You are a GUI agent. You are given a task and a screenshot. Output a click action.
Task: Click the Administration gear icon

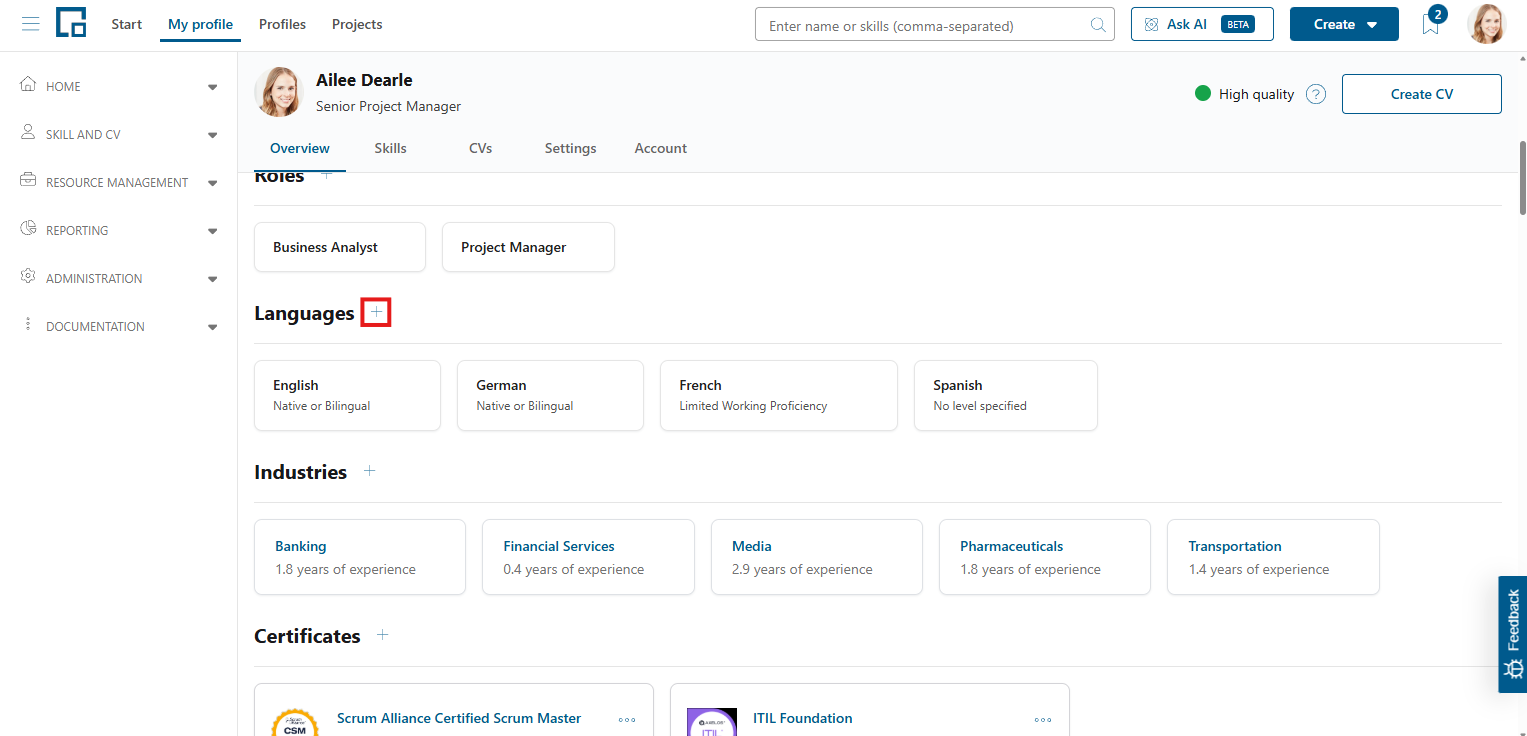pyautogui.click(x=28, y=277)
